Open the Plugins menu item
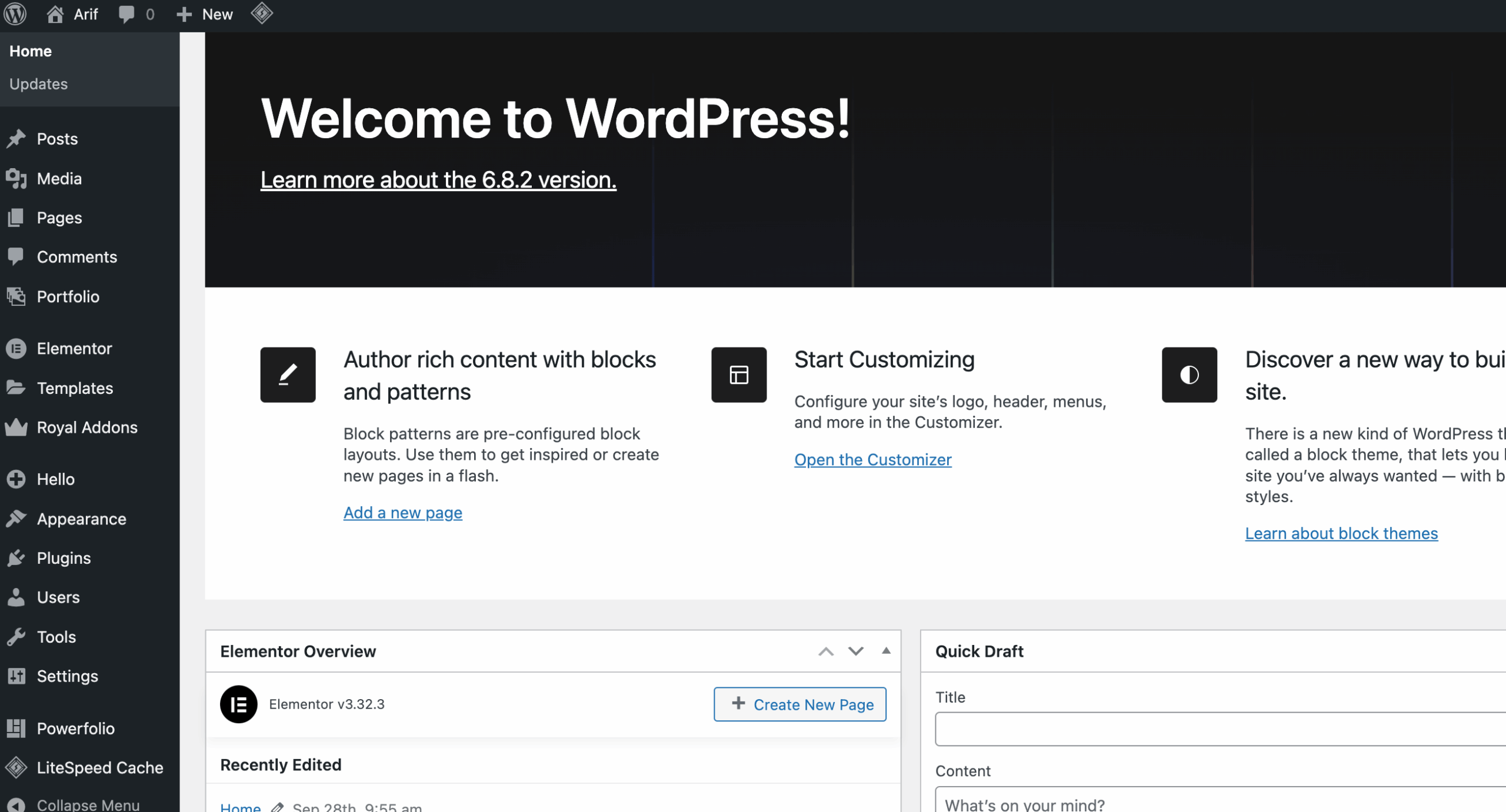 pos(64,558)
